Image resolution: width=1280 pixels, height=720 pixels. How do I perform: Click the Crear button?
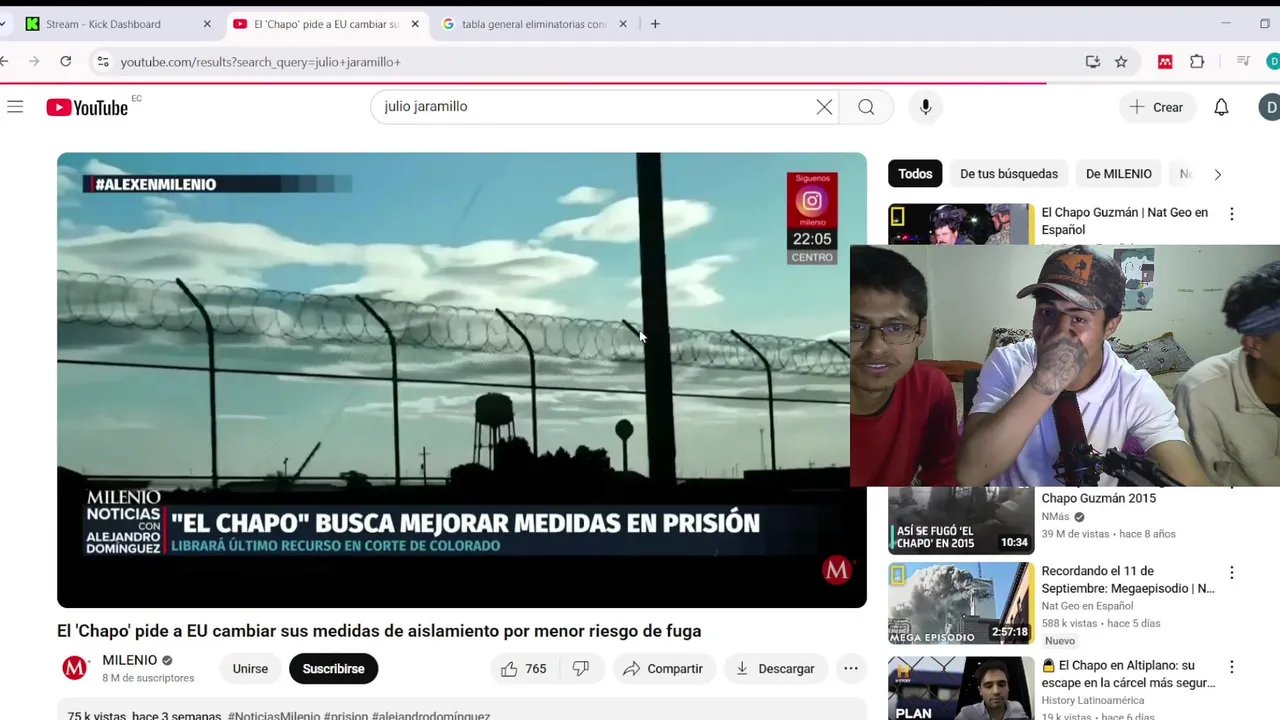[x=1157, y=107]
